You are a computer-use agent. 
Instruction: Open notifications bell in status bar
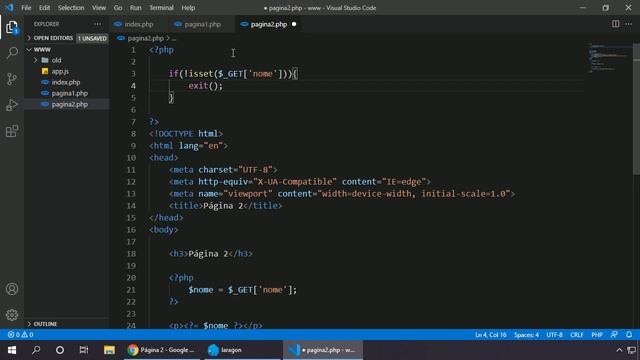[x=629, y=335]
